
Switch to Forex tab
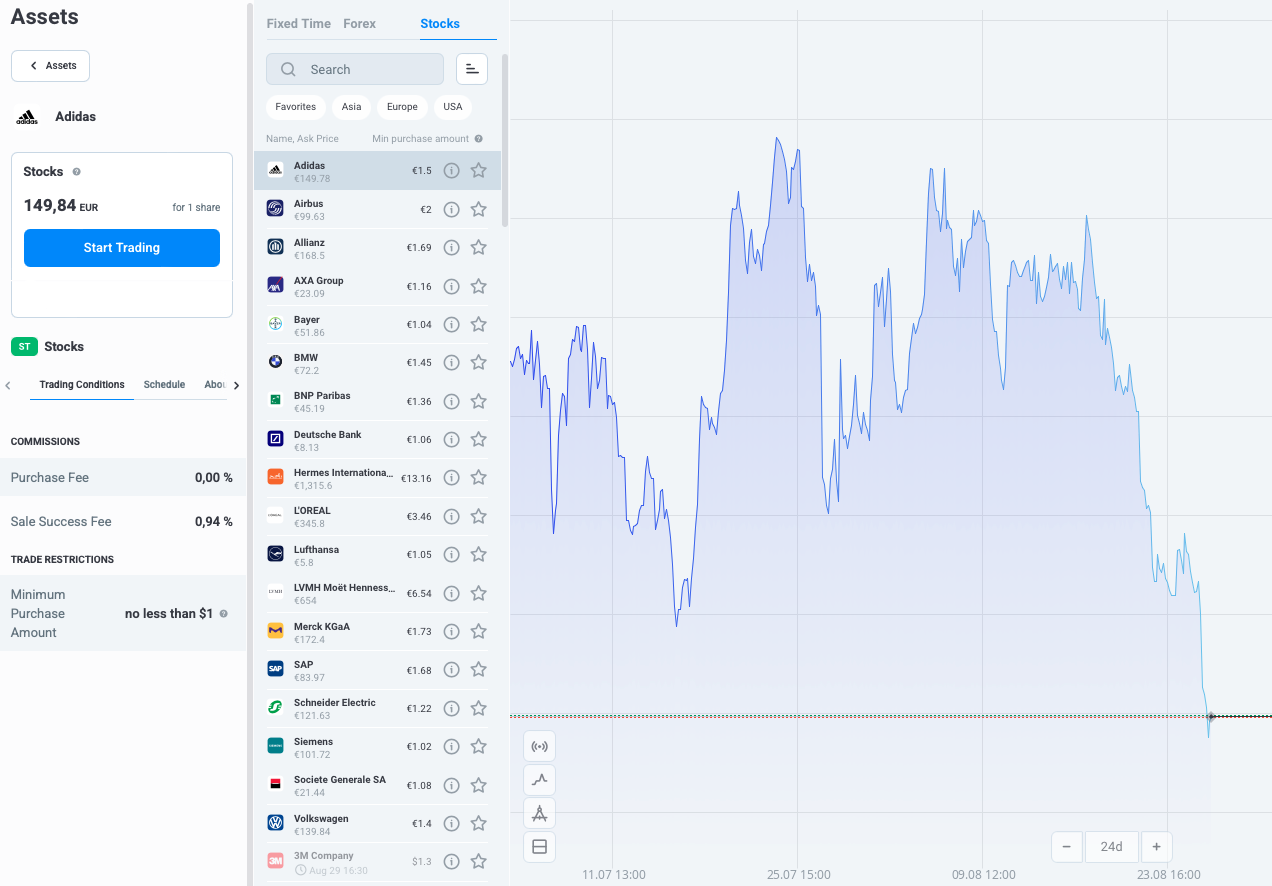pyautogui.click(x=360, y=24)
